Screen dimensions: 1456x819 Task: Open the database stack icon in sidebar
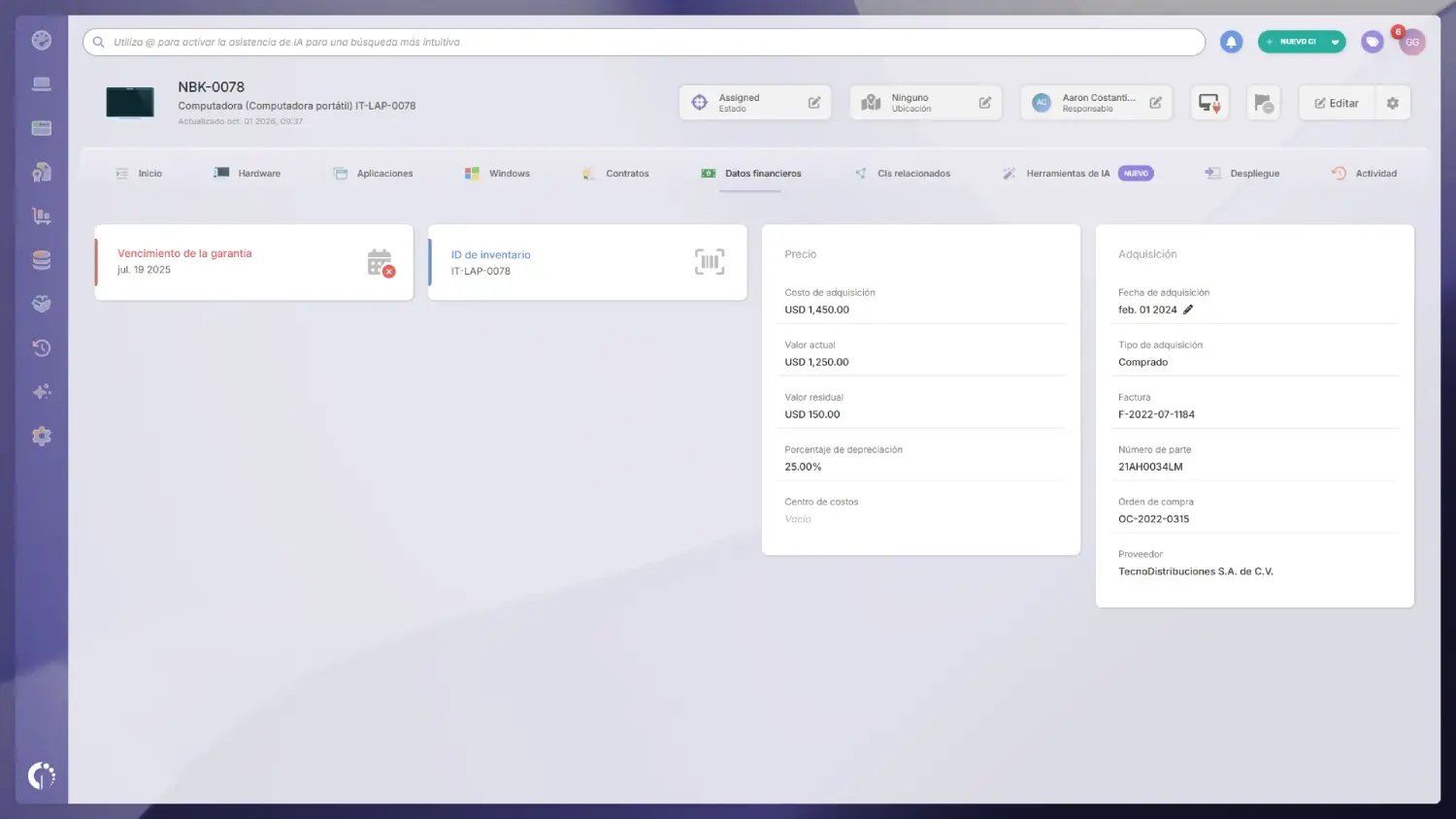point(42,260)
